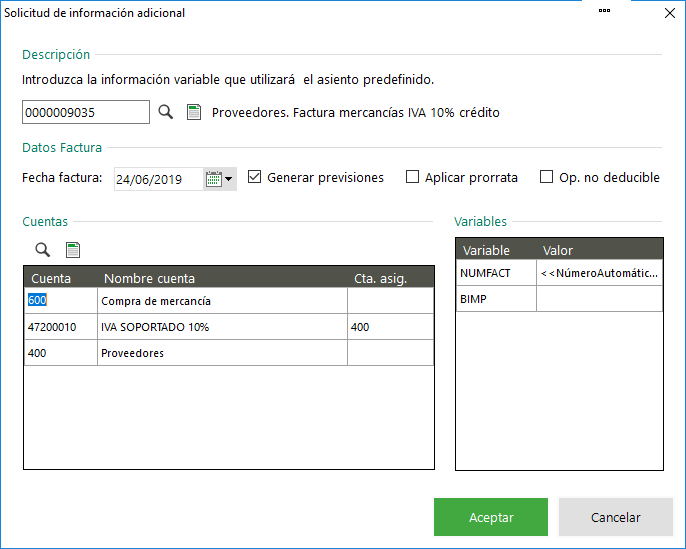Click Cta. asig. cell in Compra de mercancía row
The width and height of the screenshot is (686, 549).
tap(391, 301)
